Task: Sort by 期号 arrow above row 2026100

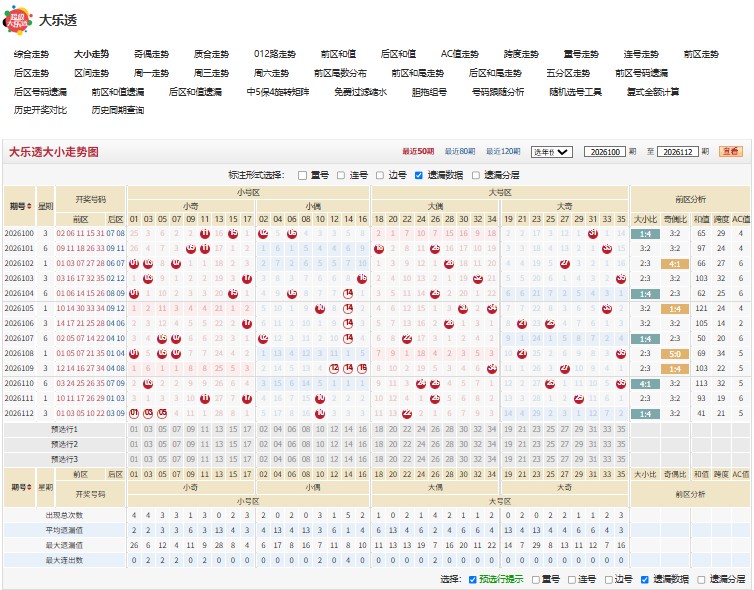Action: [x=29, y=206]
